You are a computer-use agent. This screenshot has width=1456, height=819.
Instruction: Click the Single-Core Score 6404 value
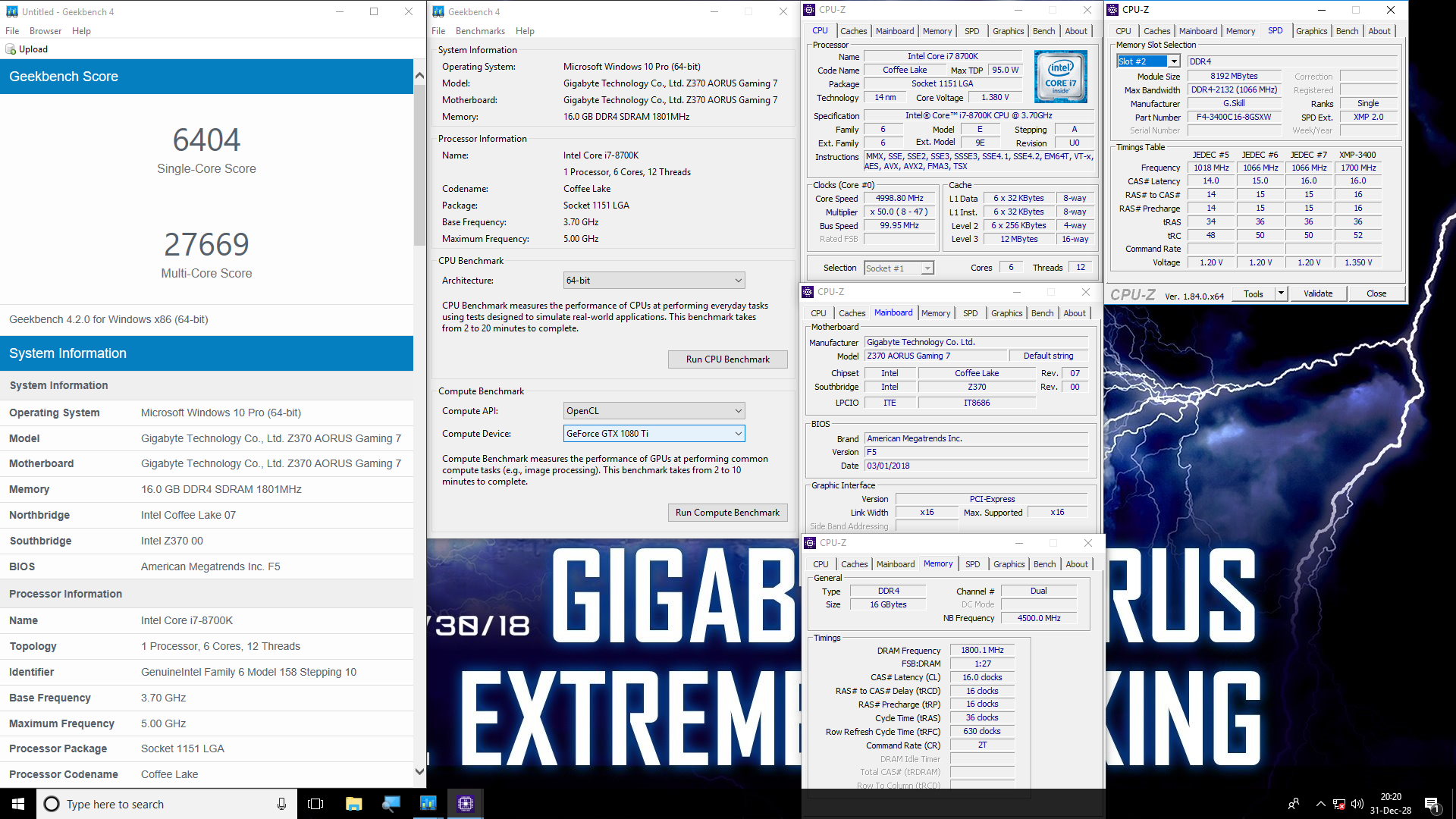(x=206, y=140)
